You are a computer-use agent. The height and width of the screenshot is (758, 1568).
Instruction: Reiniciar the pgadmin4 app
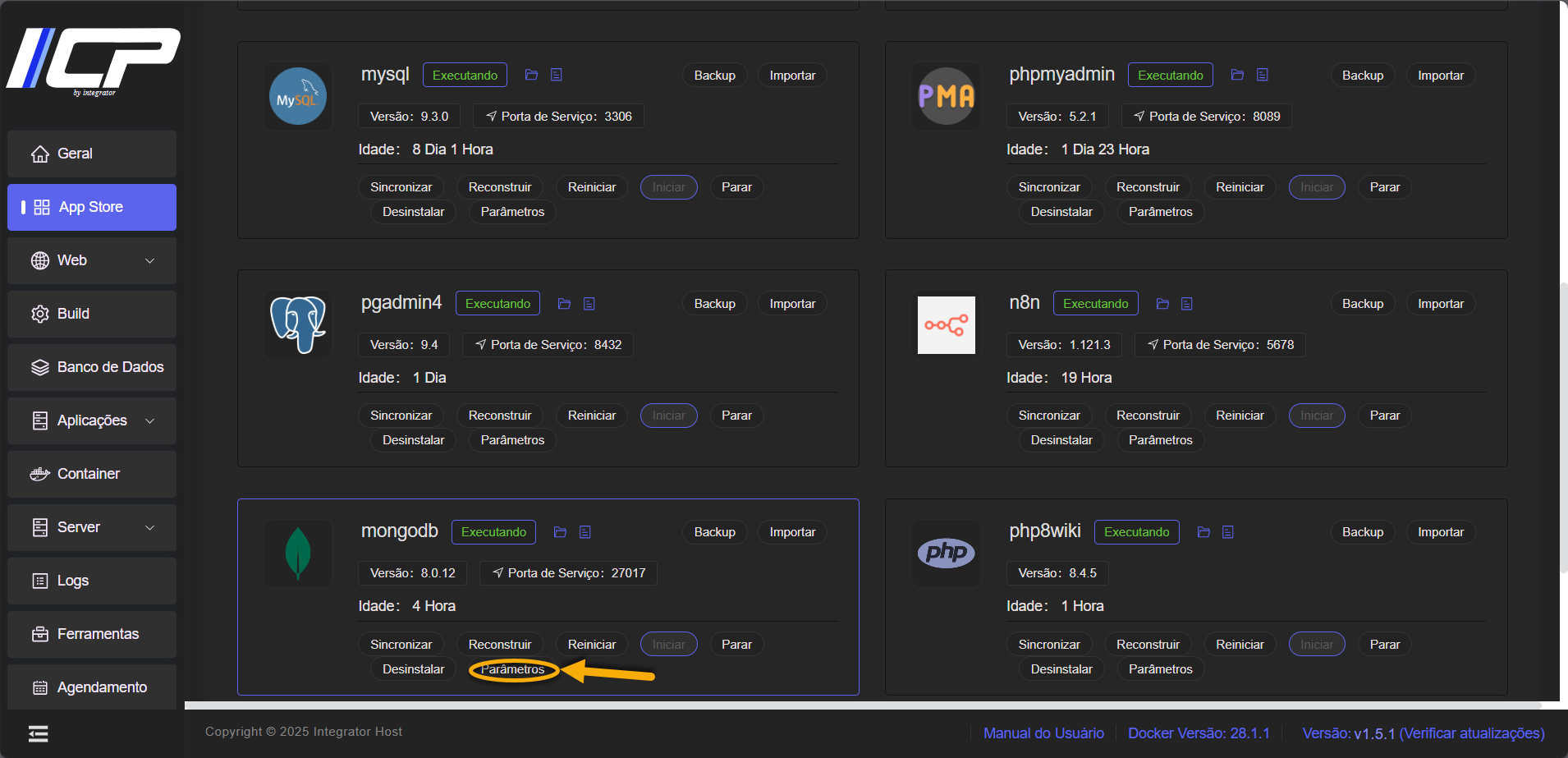(592, 416)
